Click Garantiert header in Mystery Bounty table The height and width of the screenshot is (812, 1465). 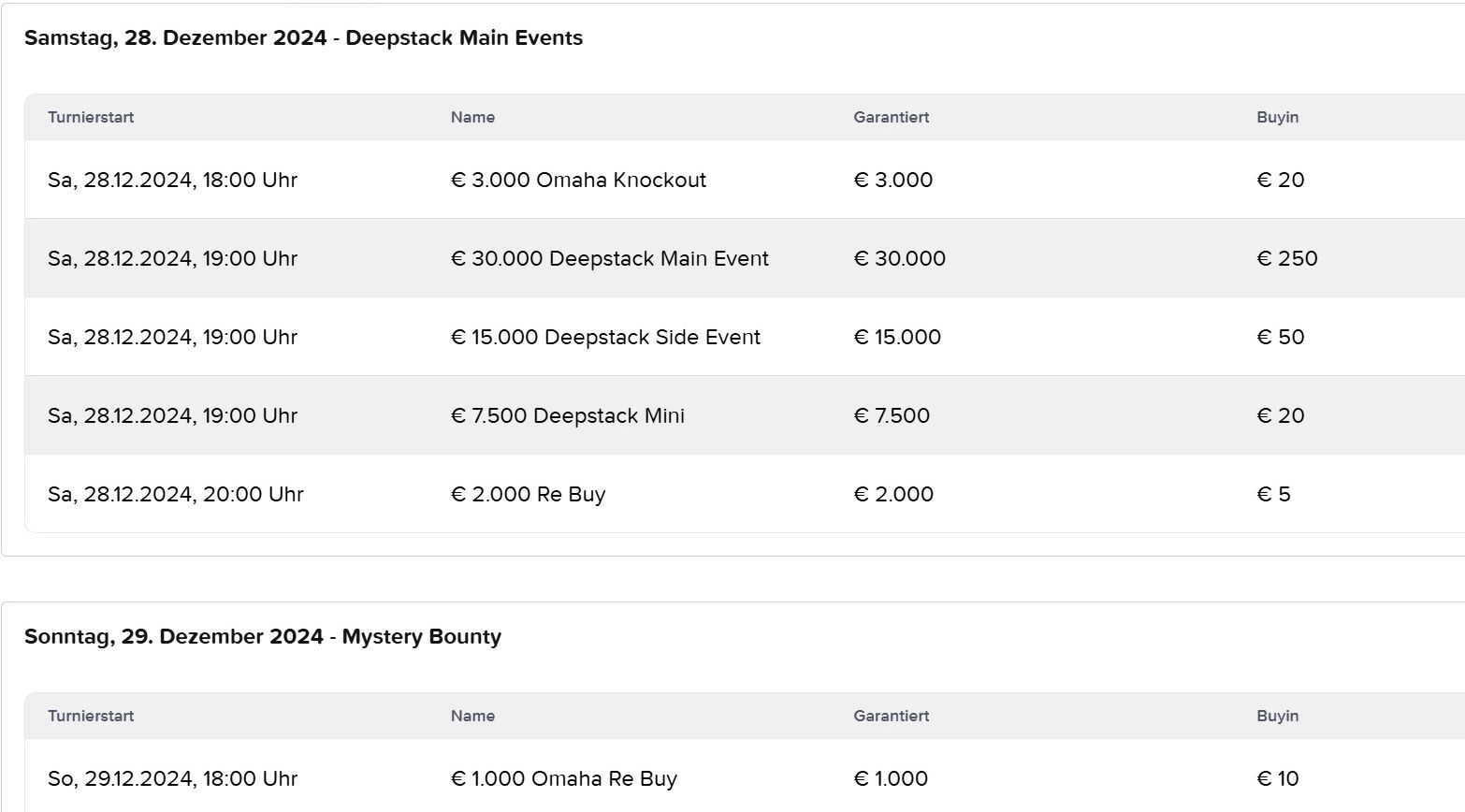[x=891, y=716]
